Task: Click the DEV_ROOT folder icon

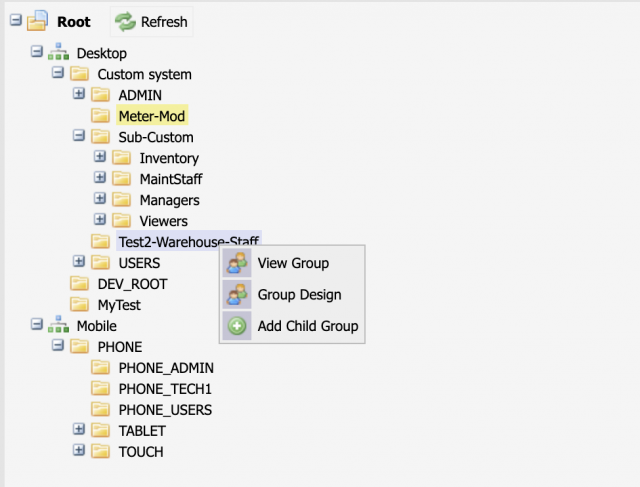Action: tap(79, 284)
